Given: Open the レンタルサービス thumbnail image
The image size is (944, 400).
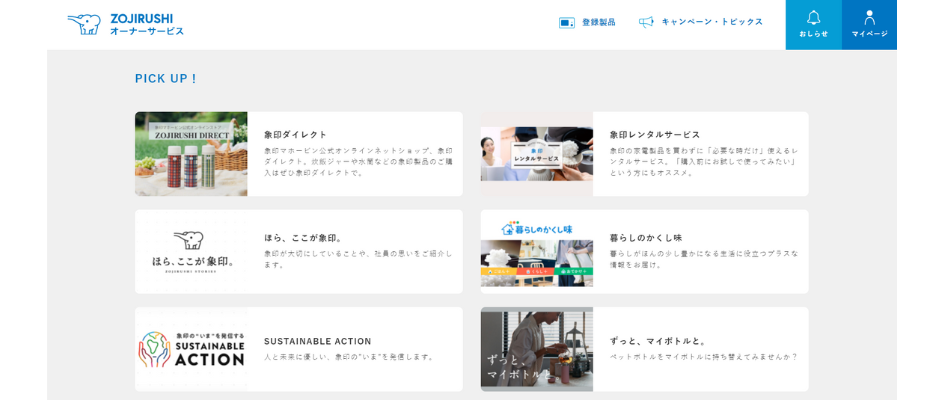Looking at the screenshot, I should coord(536,154).
